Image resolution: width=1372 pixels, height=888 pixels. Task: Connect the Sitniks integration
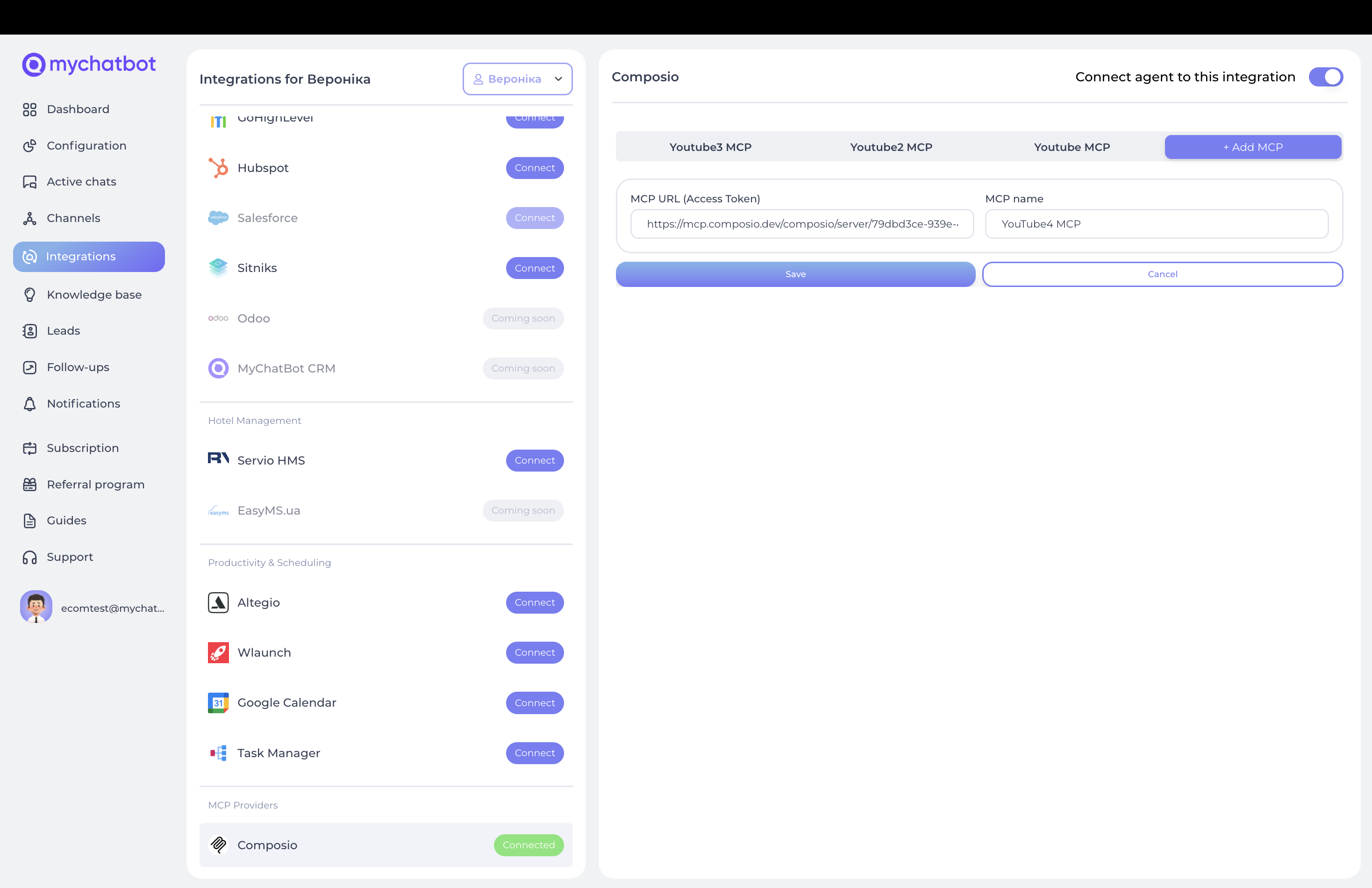pyautogui.click(x=535, y=268)
